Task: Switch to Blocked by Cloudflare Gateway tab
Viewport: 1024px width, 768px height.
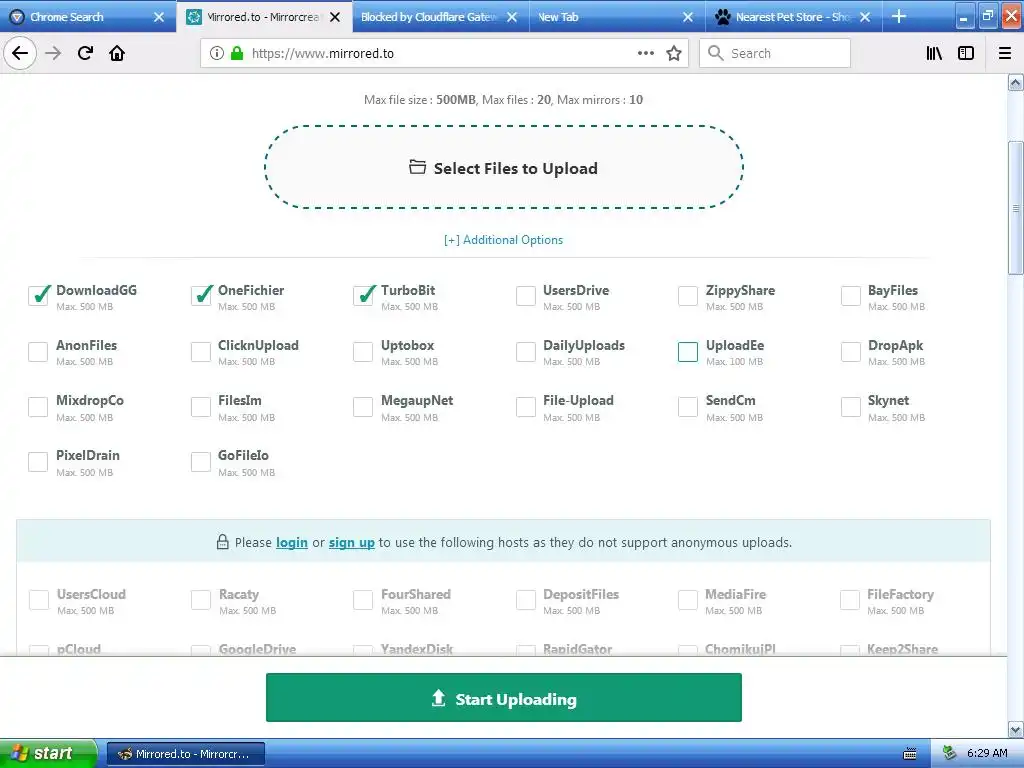Action: (440, 16)
